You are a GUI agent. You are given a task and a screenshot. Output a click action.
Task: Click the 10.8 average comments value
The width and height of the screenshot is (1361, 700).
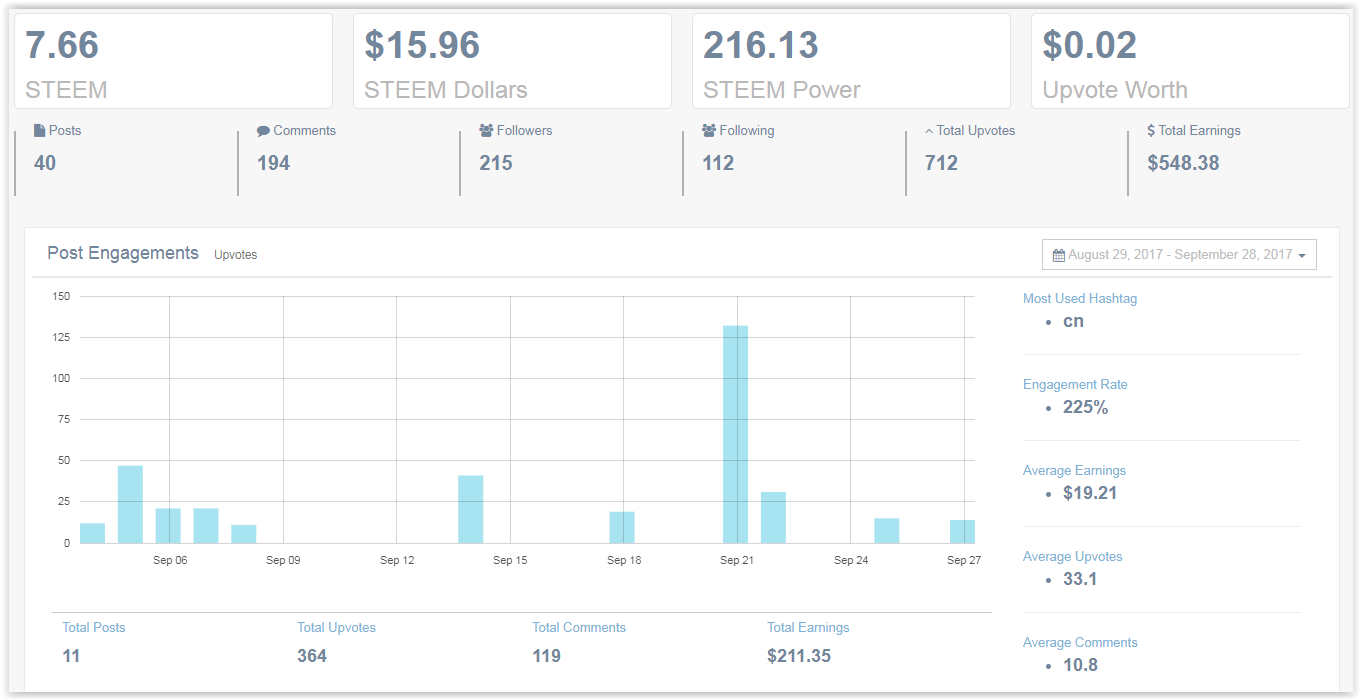click(1080, 665)
